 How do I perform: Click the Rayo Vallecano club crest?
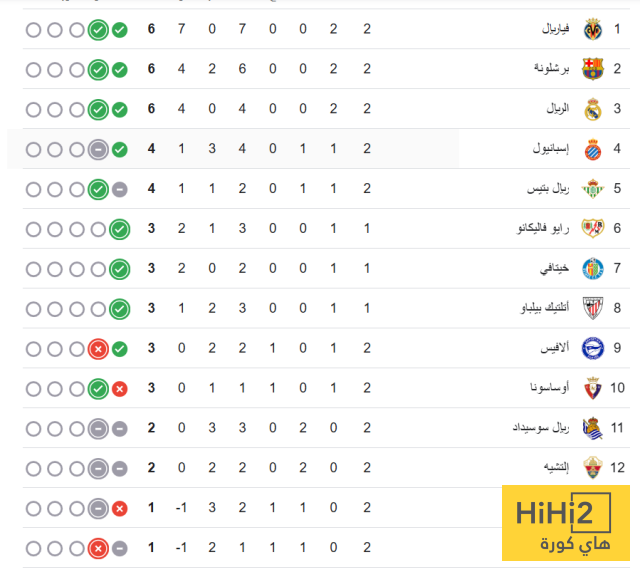coord(593,229)
